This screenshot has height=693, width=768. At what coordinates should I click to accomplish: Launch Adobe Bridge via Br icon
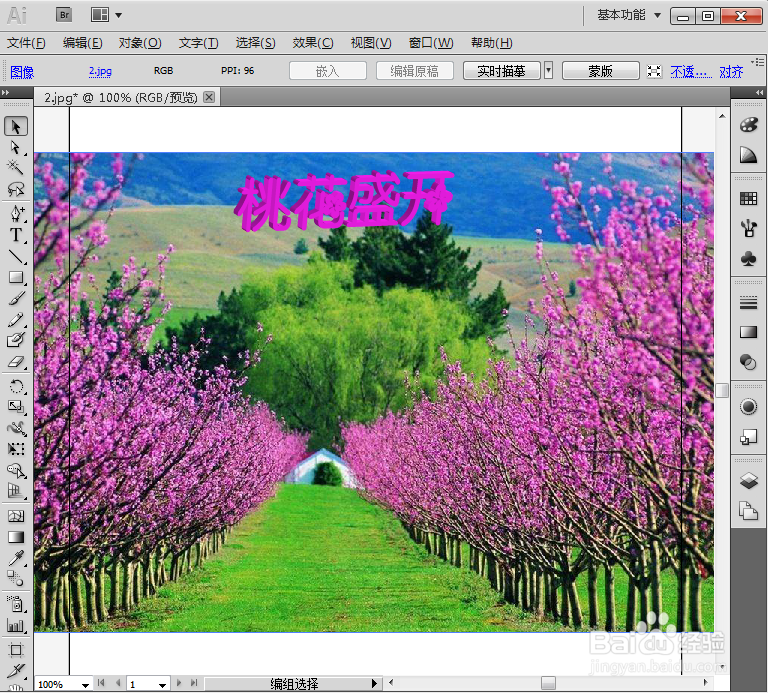[x=64, y=15]
